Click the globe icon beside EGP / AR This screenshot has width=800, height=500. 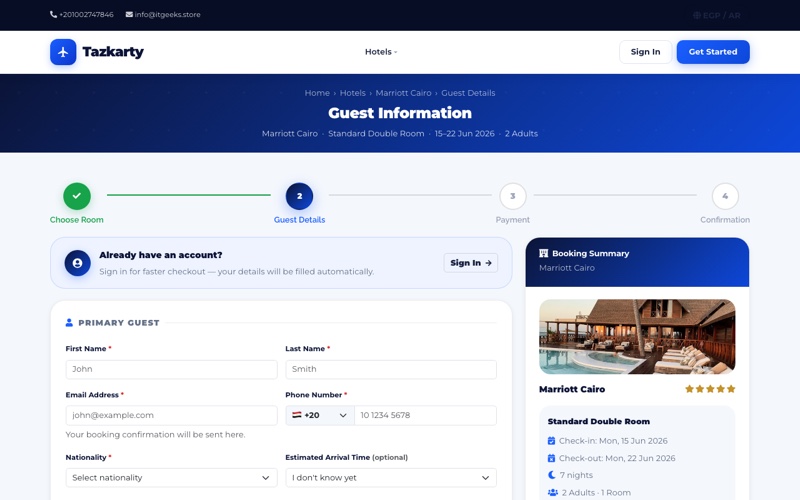[696, 15]
